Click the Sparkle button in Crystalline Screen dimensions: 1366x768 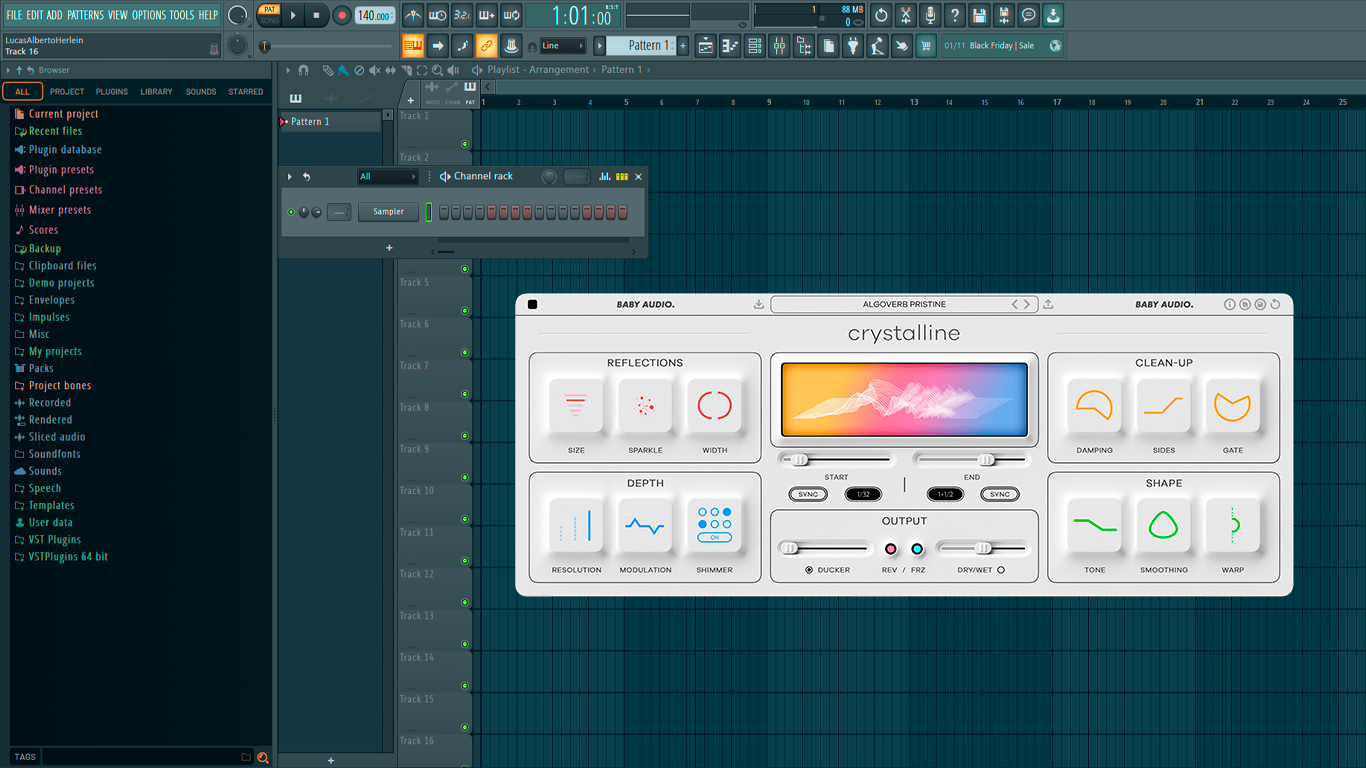[645, 406]
